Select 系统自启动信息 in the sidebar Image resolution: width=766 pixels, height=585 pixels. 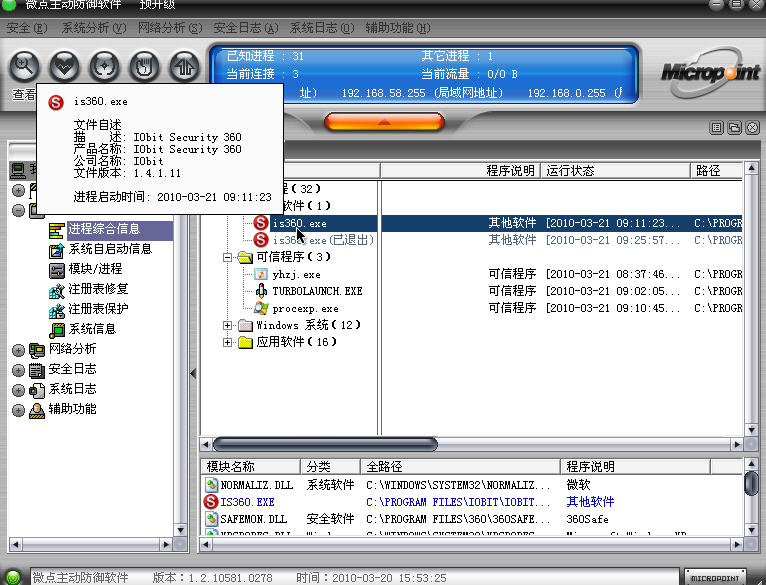point(110,249)
